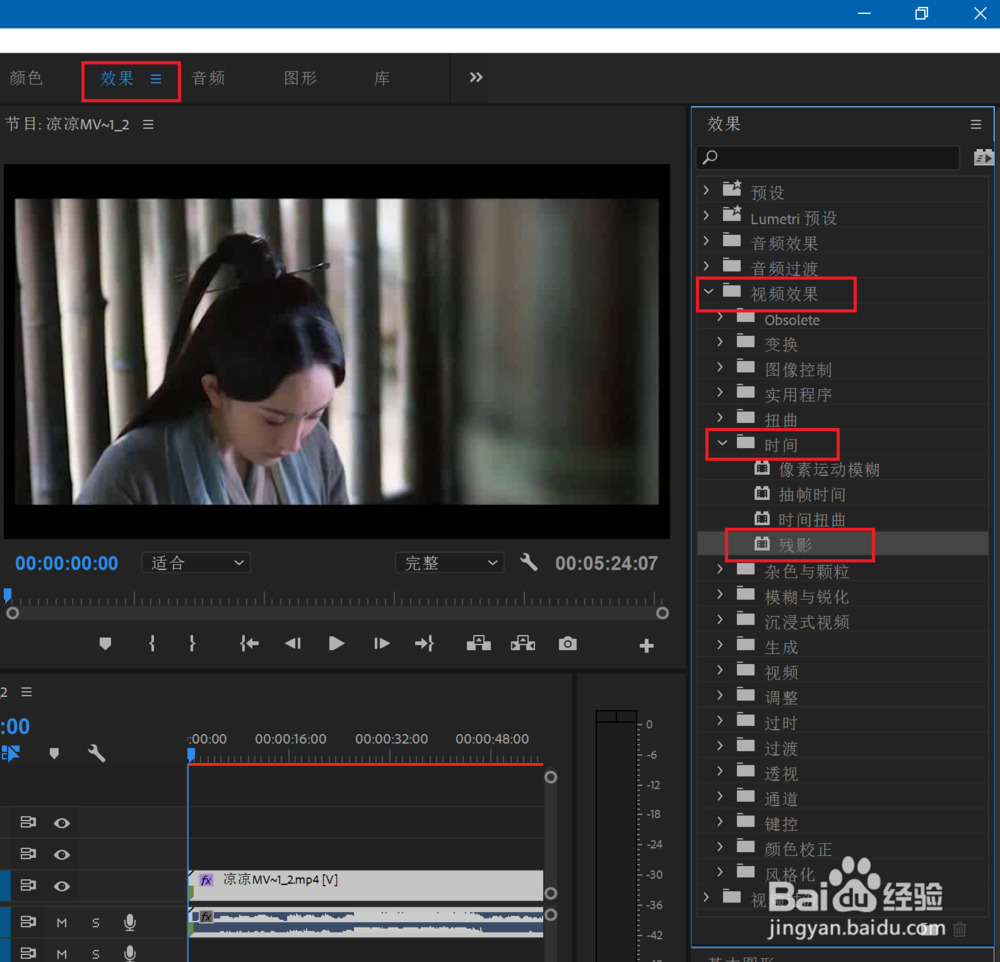
Task: Click the Add Marker button in program monitor
Action: (x=105, y=644)
